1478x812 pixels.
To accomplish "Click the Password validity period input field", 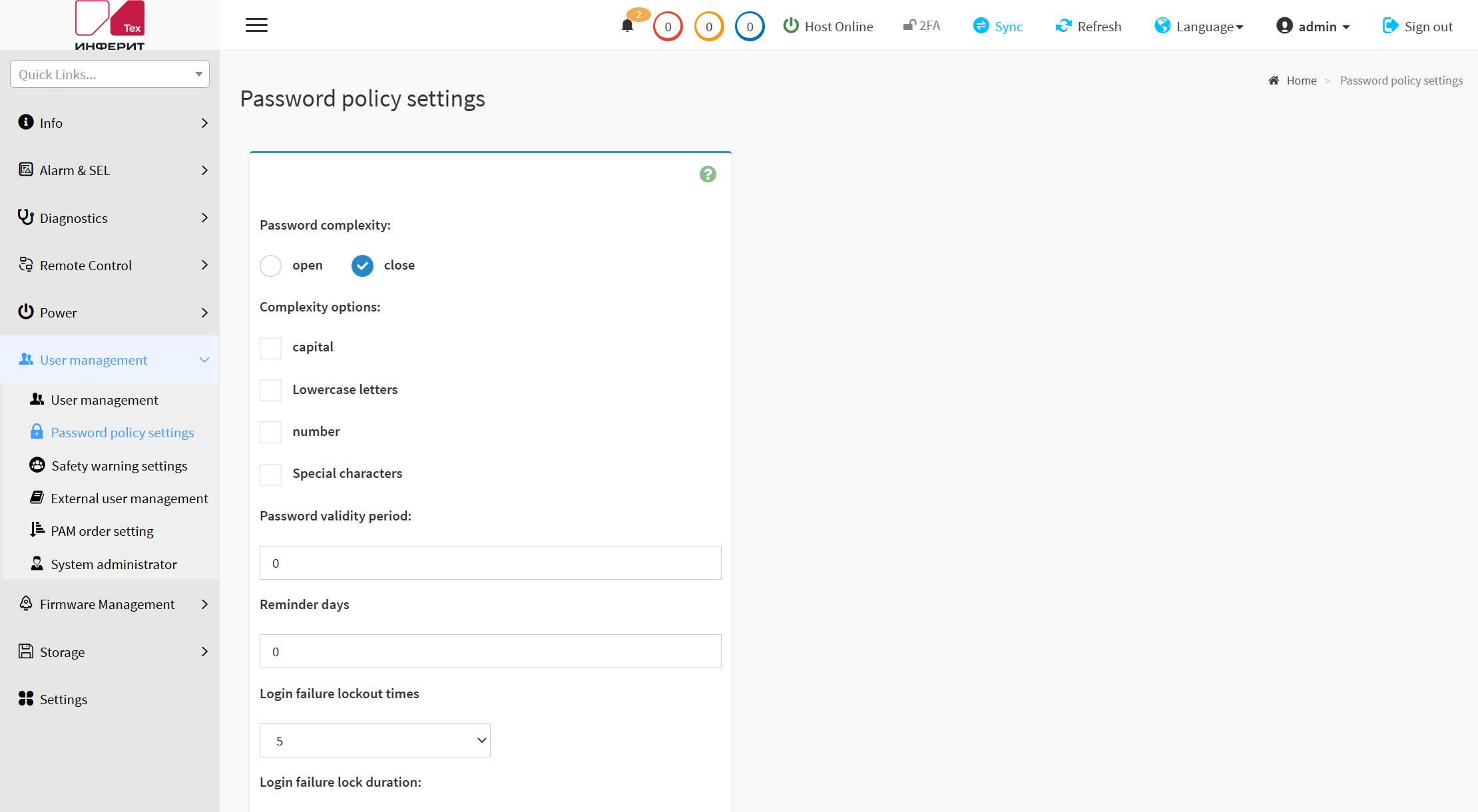I will click(x=490, y=562).
